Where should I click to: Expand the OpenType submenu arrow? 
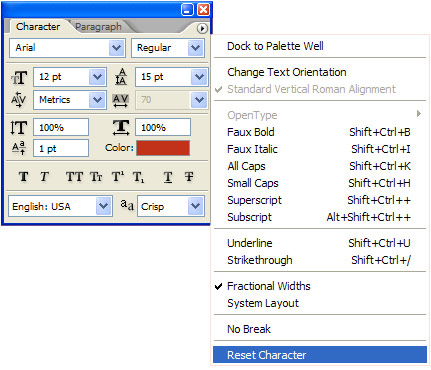(x=419, y=114)
